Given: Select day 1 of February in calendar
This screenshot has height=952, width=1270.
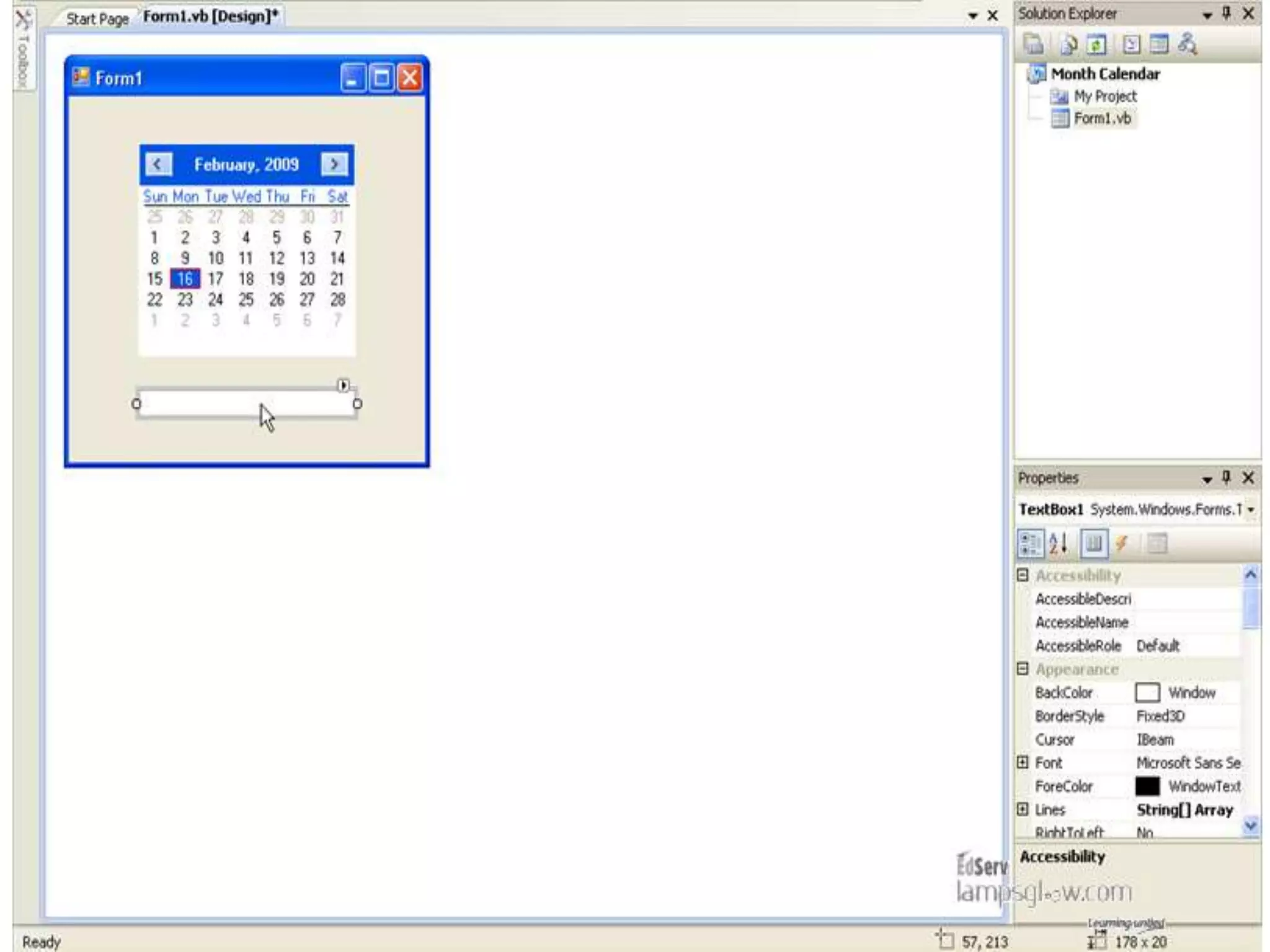Looking at the screenshot, I should [x=154, y=237].
